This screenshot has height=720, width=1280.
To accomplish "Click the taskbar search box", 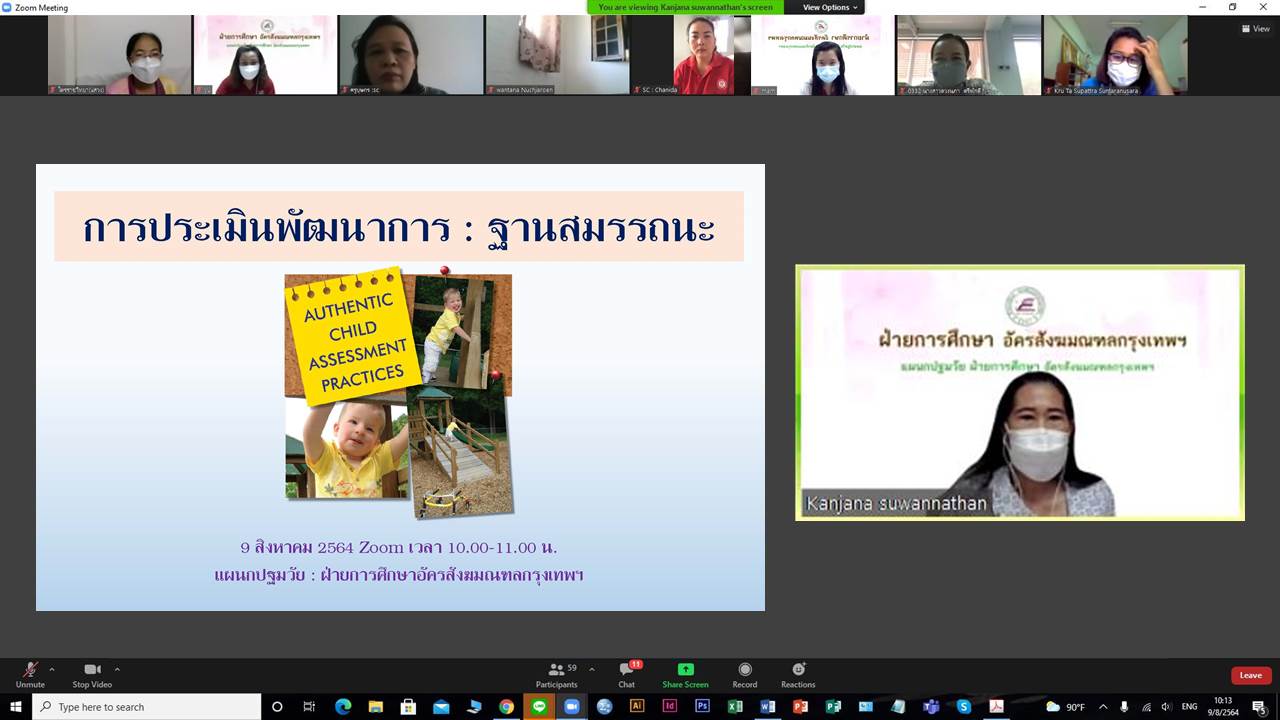I will [x=147, y=707].
